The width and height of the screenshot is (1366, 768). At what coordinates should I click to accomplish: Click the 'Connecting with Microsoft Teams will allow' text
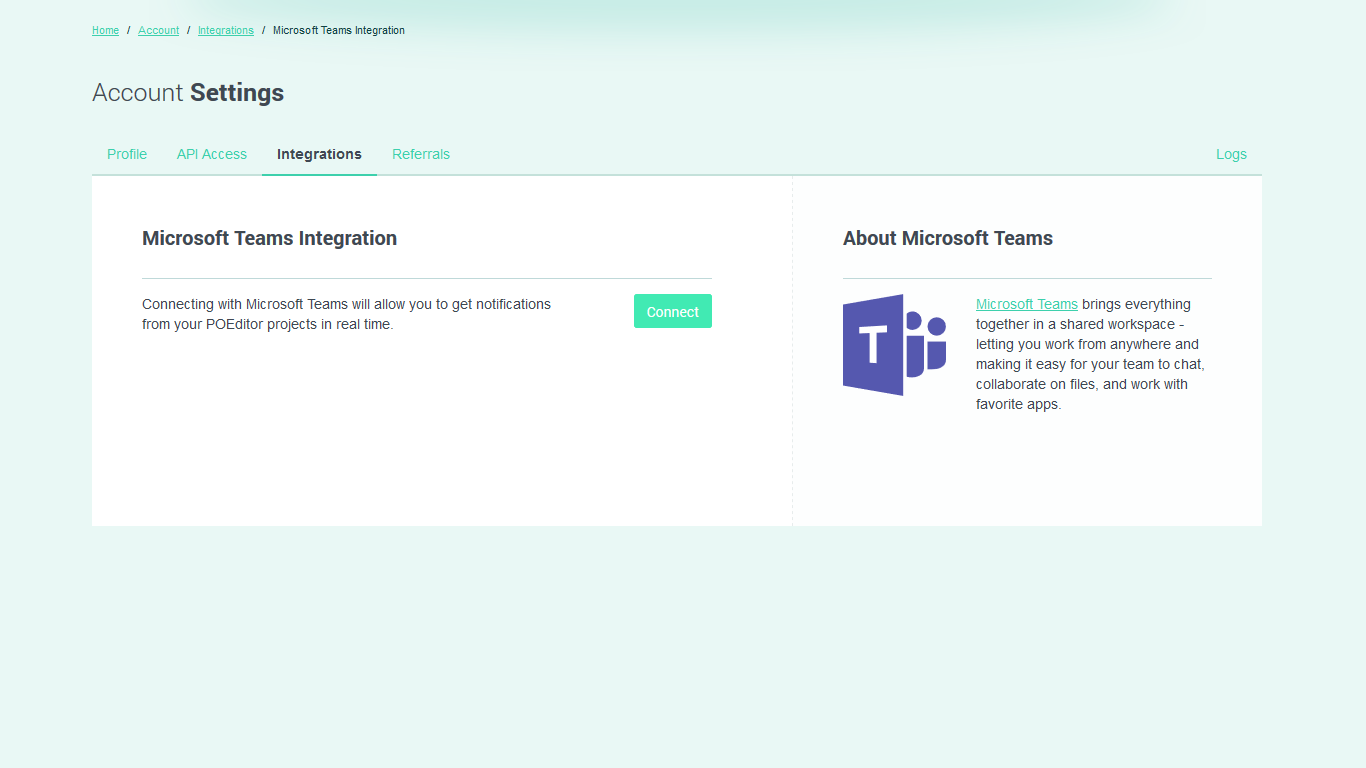click(x=346, y=314)
